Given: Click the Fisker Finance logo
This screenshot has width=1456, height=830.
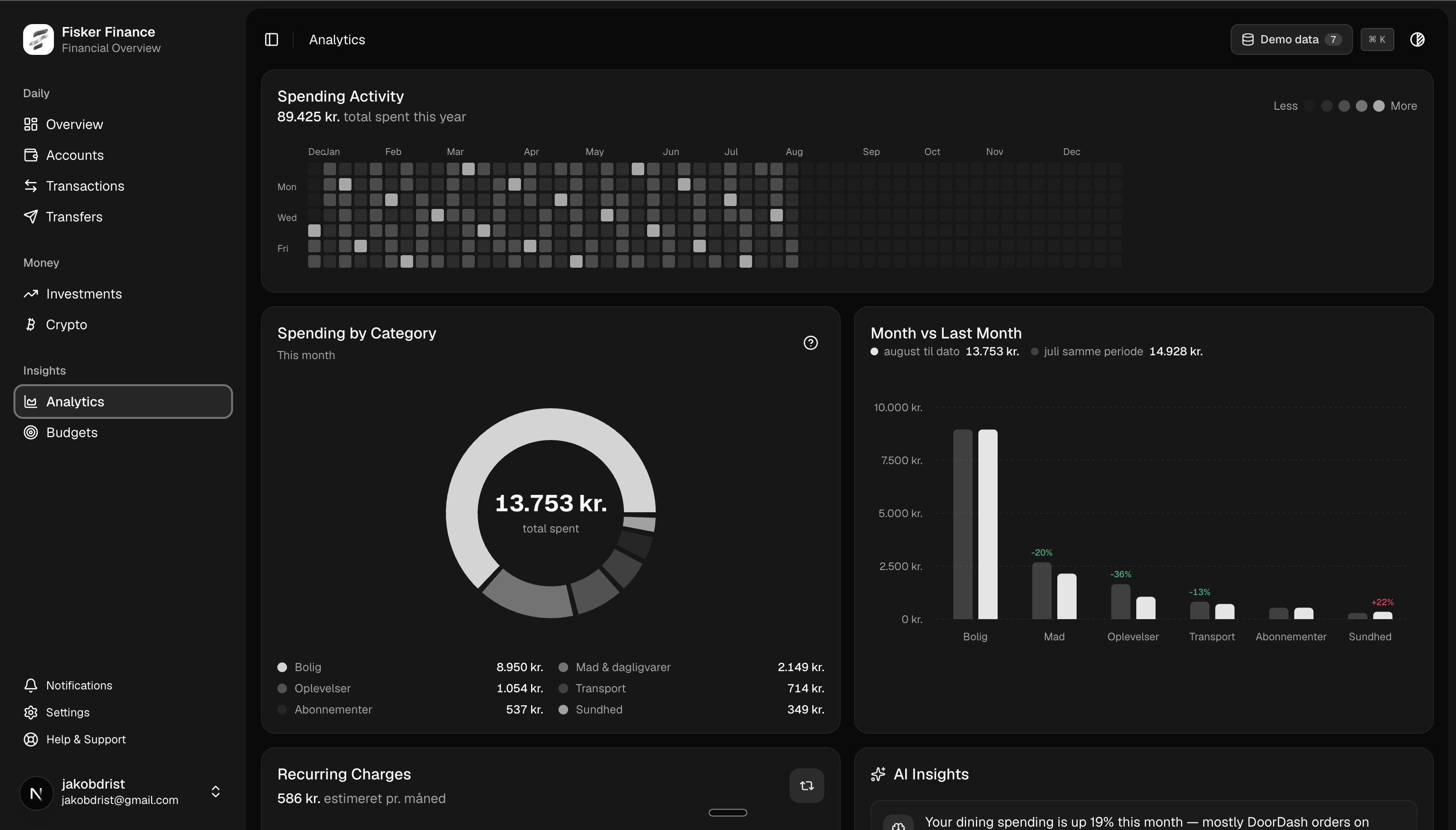Looking at the screenshot, I should point(38,39).
